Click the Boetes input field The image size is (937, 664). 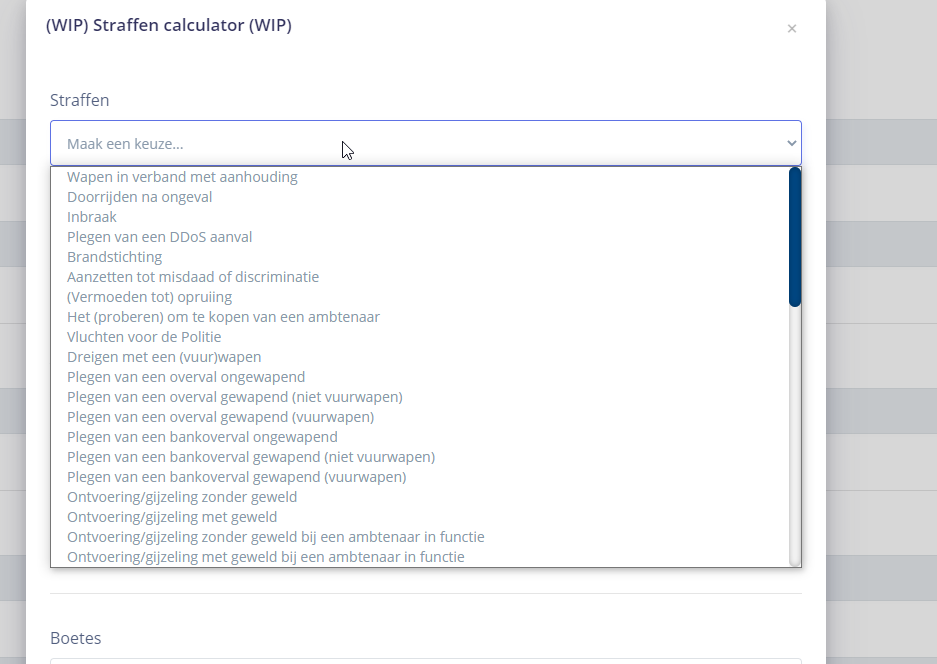coord(425,660)
